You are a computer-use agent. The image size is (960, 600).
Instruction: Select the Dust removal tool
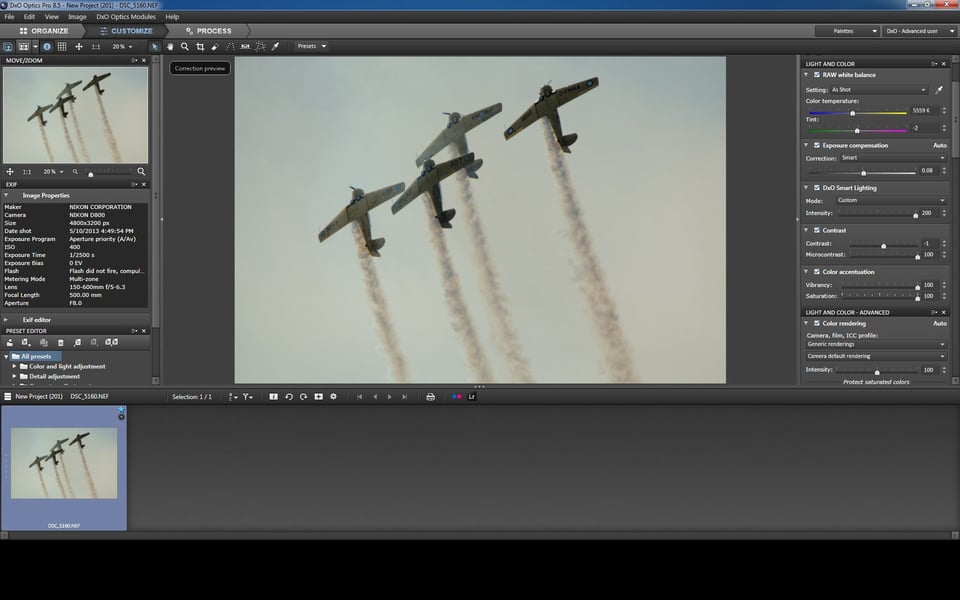click(215, 47)
